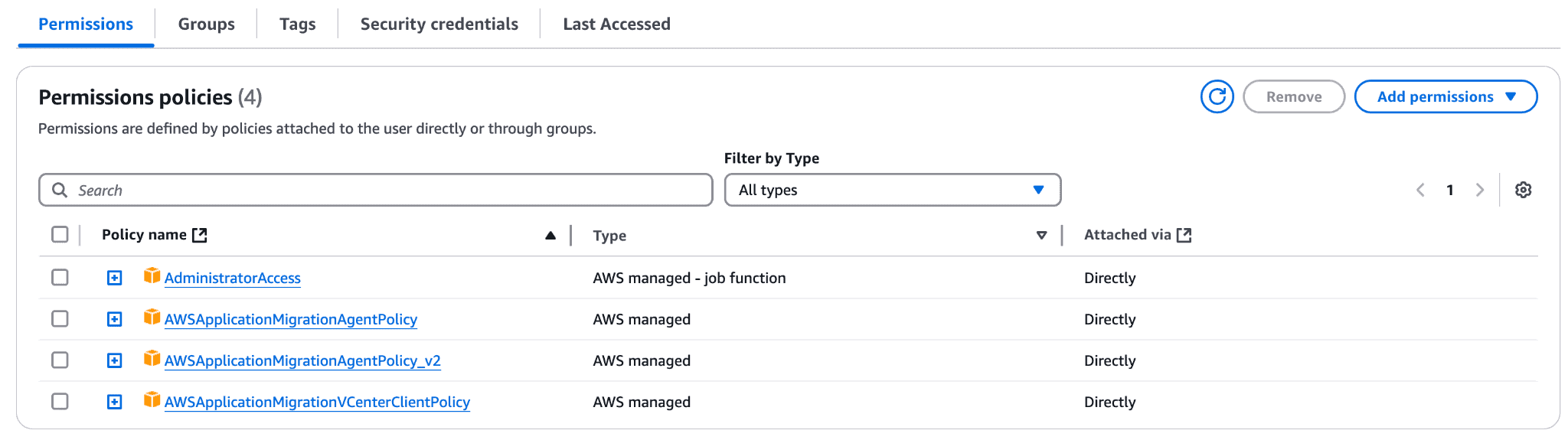Switch to the Permissions tab
Screen dimensions: 1568x440
click(86, 24)
